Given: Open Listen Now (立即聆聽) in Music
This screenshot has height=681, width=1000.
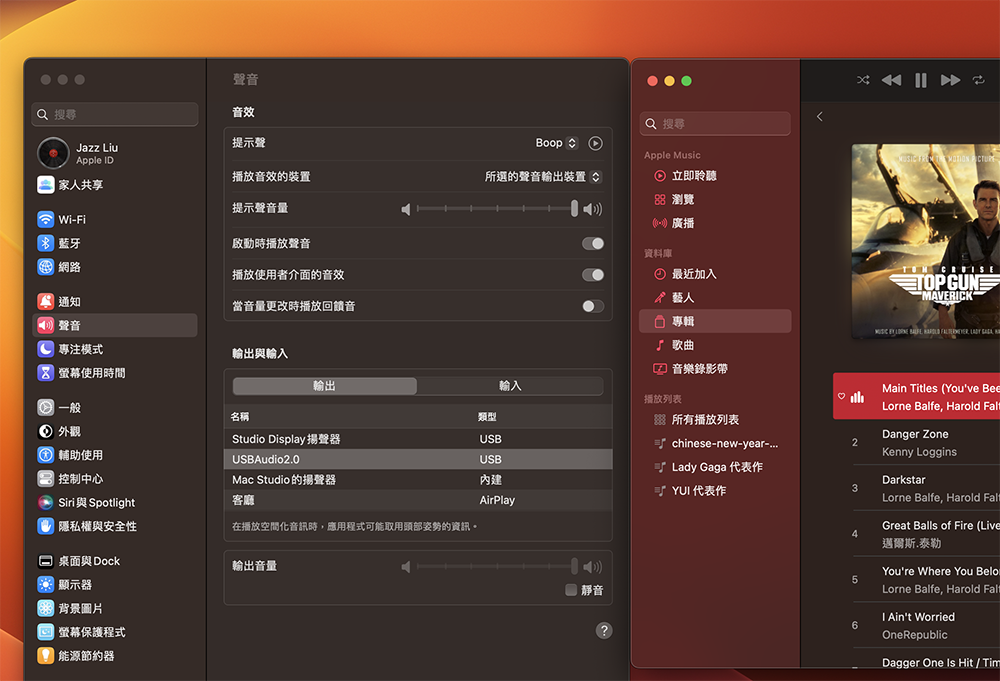Looking at the screenshot, I should coord(715,175).
